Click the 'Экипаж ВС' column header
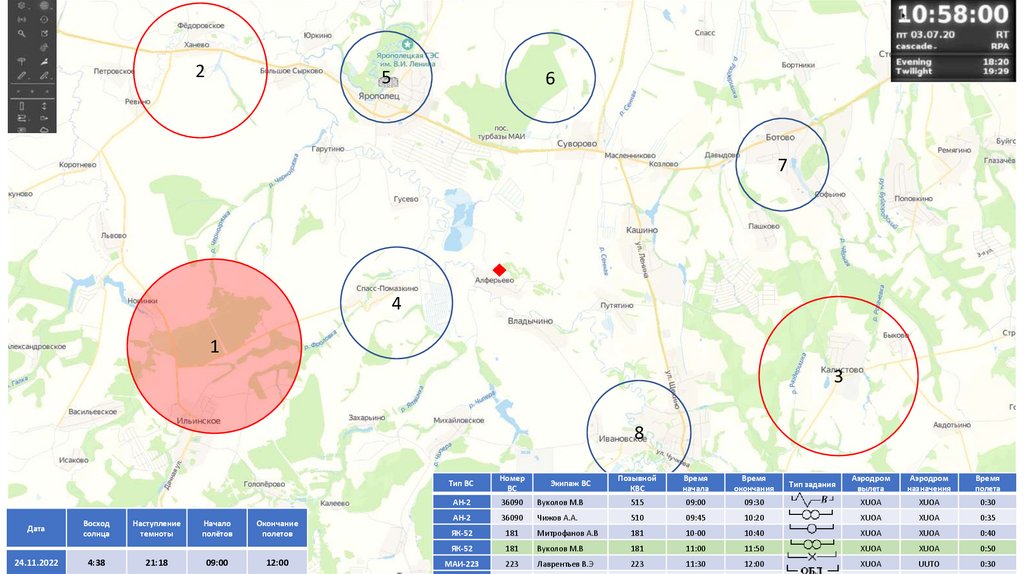This screenshot has width=1024, height=574. pos(570,483)
